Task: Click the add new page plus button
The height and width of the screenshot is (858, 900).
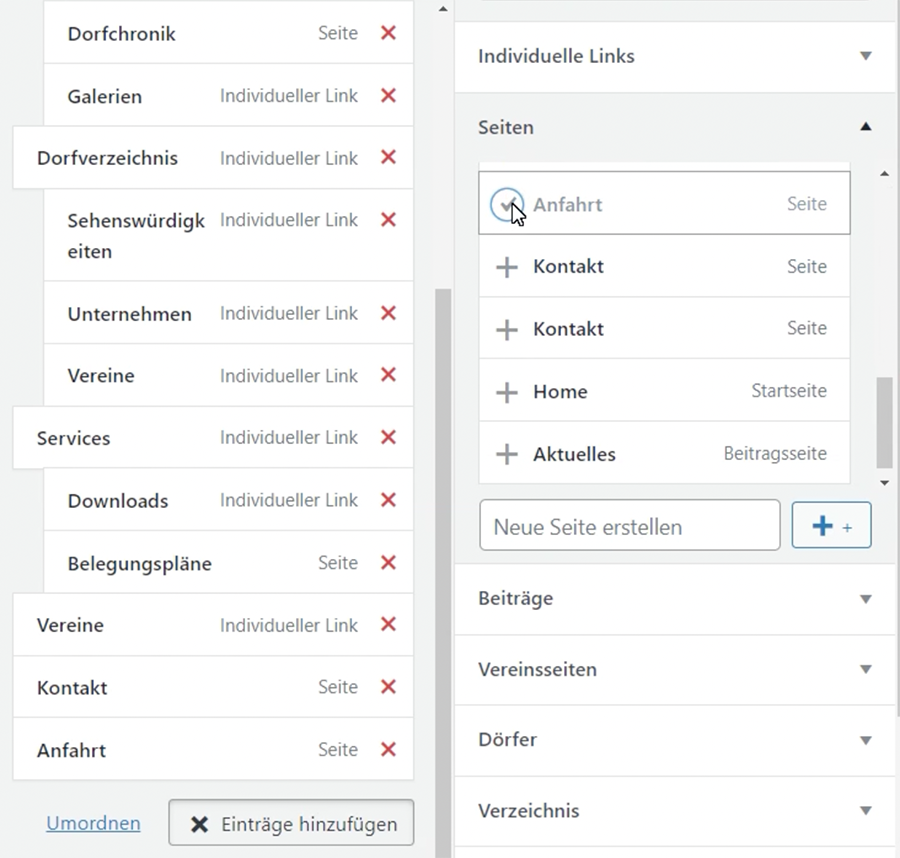Action: [831, 526]
